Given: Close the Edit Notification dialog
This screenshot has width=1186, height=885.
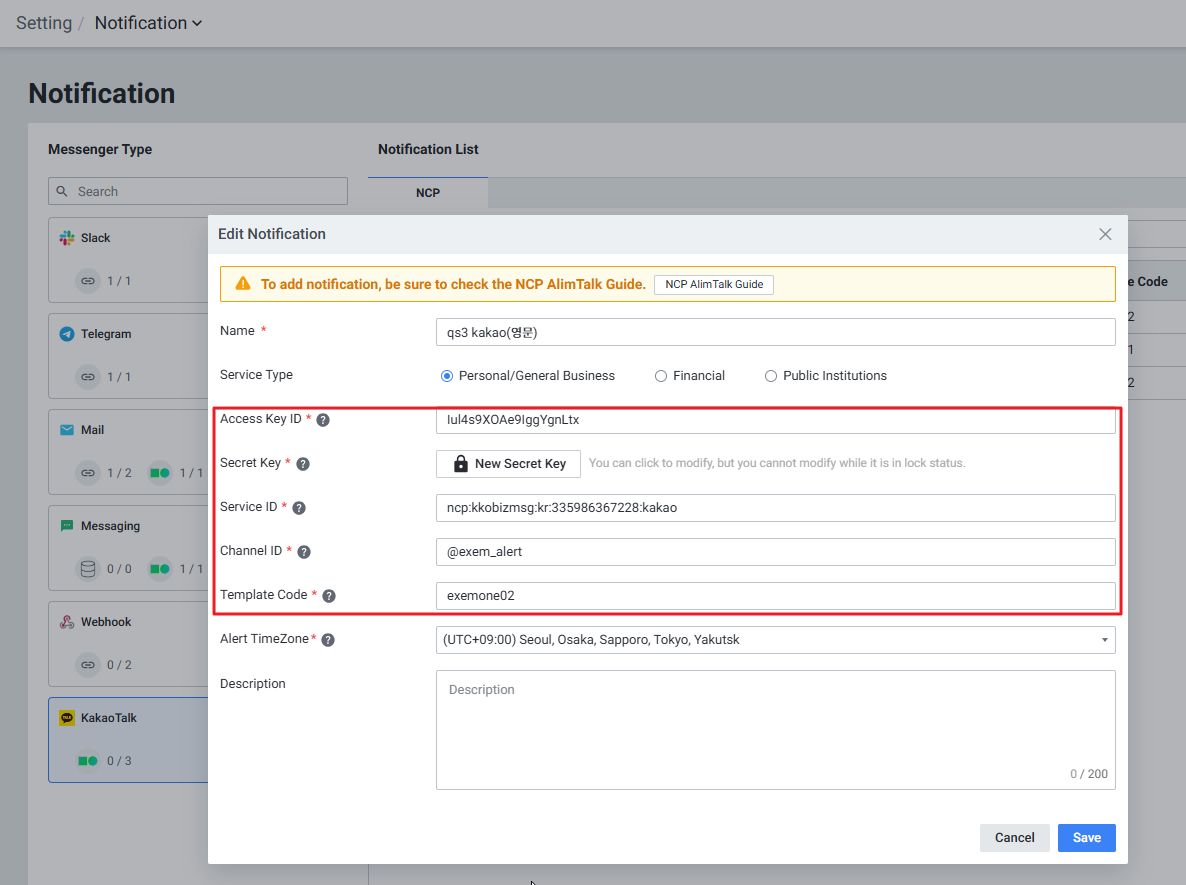Looking at the screenshot, I should click(x=1105, y=234).
